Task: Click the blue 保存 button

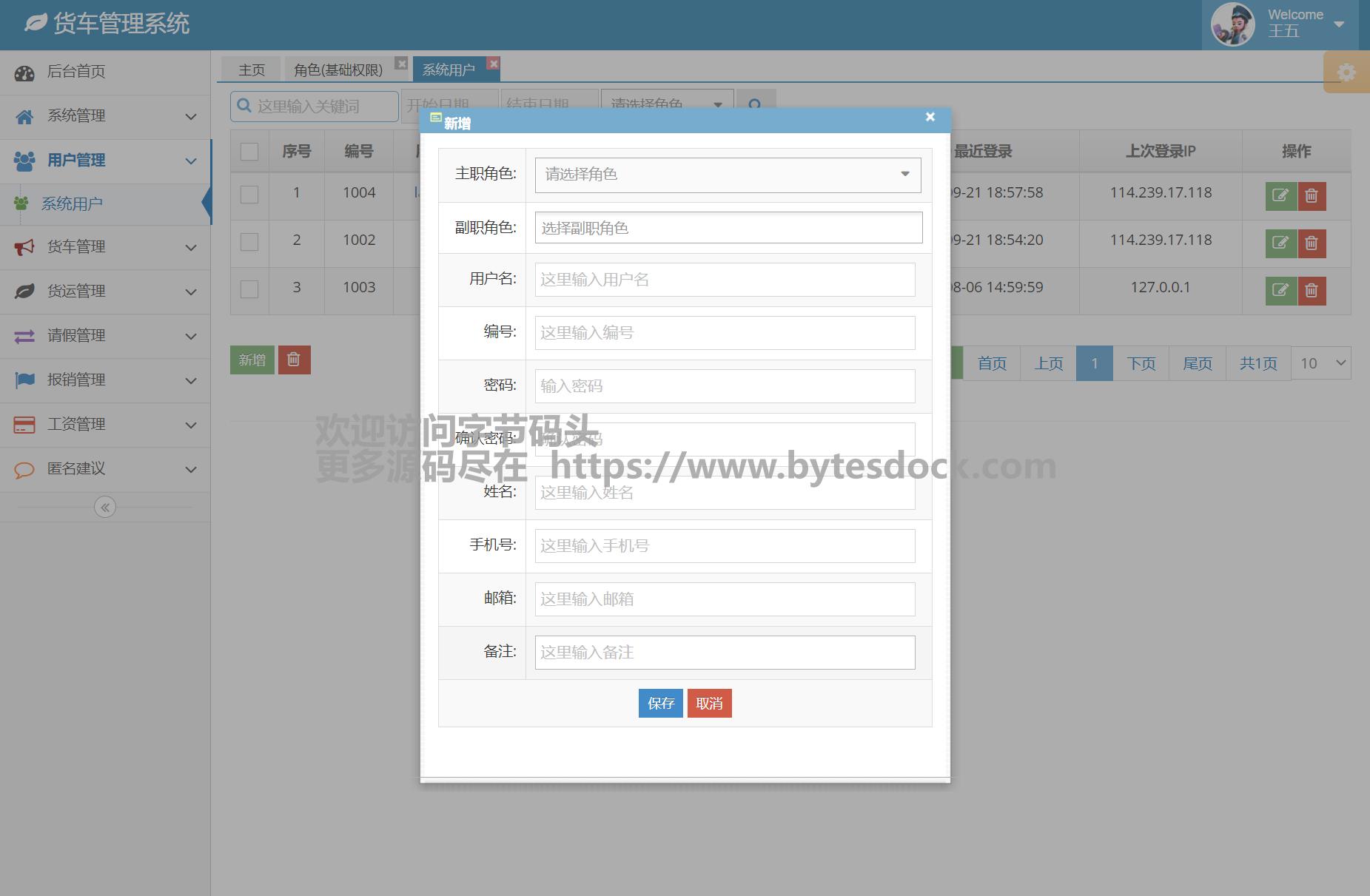Action: click(x=660, y=704)
